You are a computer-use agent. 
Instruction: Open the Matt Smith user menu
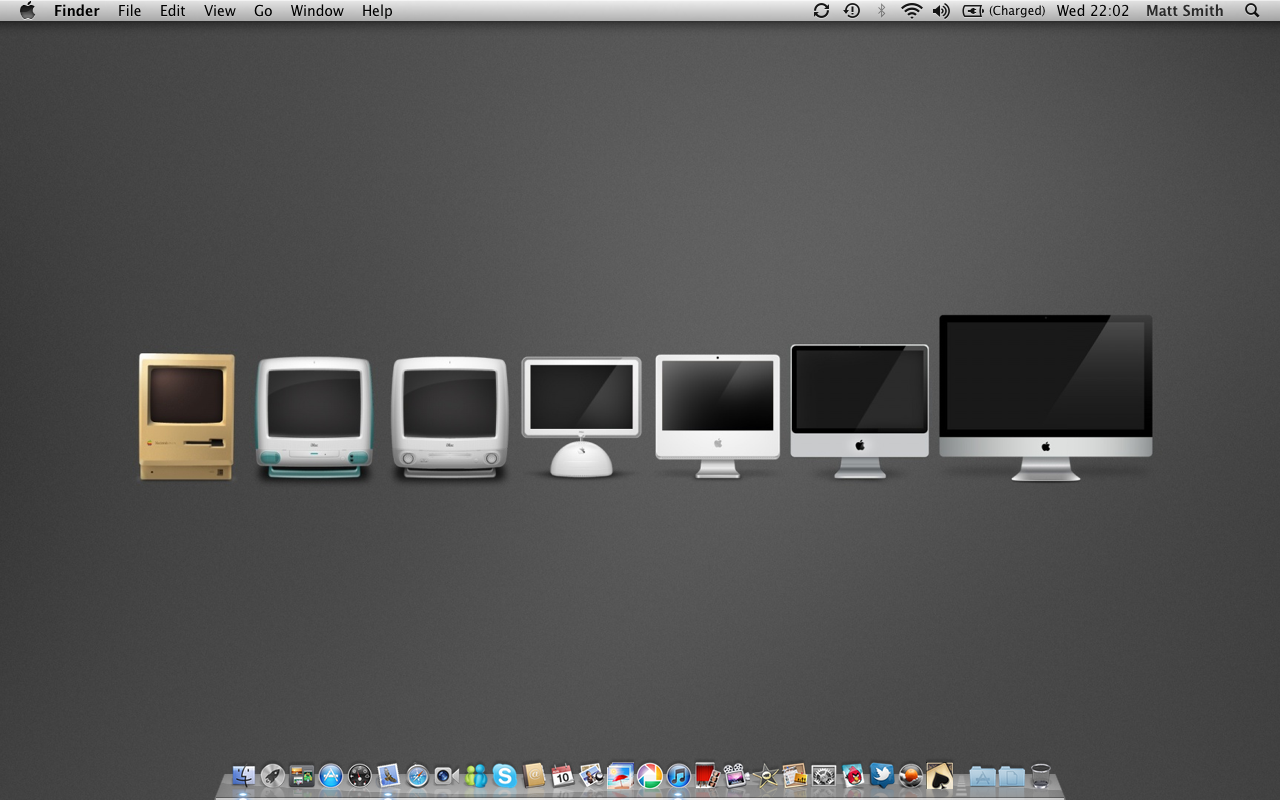coord(1185,11)
